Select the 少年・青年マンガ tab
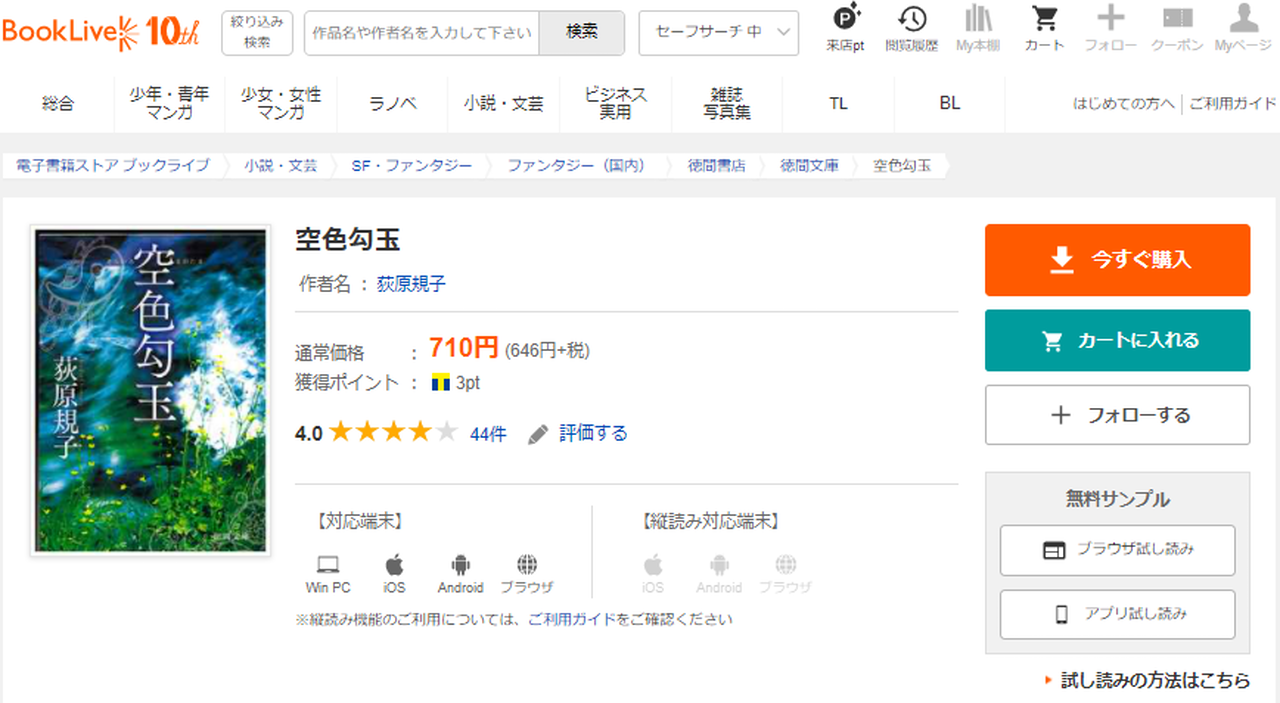This screenshot has width=1280, height=703. (169, 103)
